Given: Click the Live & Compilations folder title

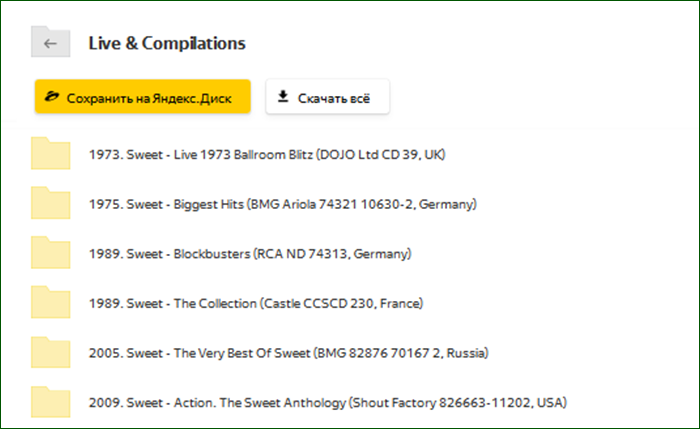Looking at the screenshot, I should (167, 44).
